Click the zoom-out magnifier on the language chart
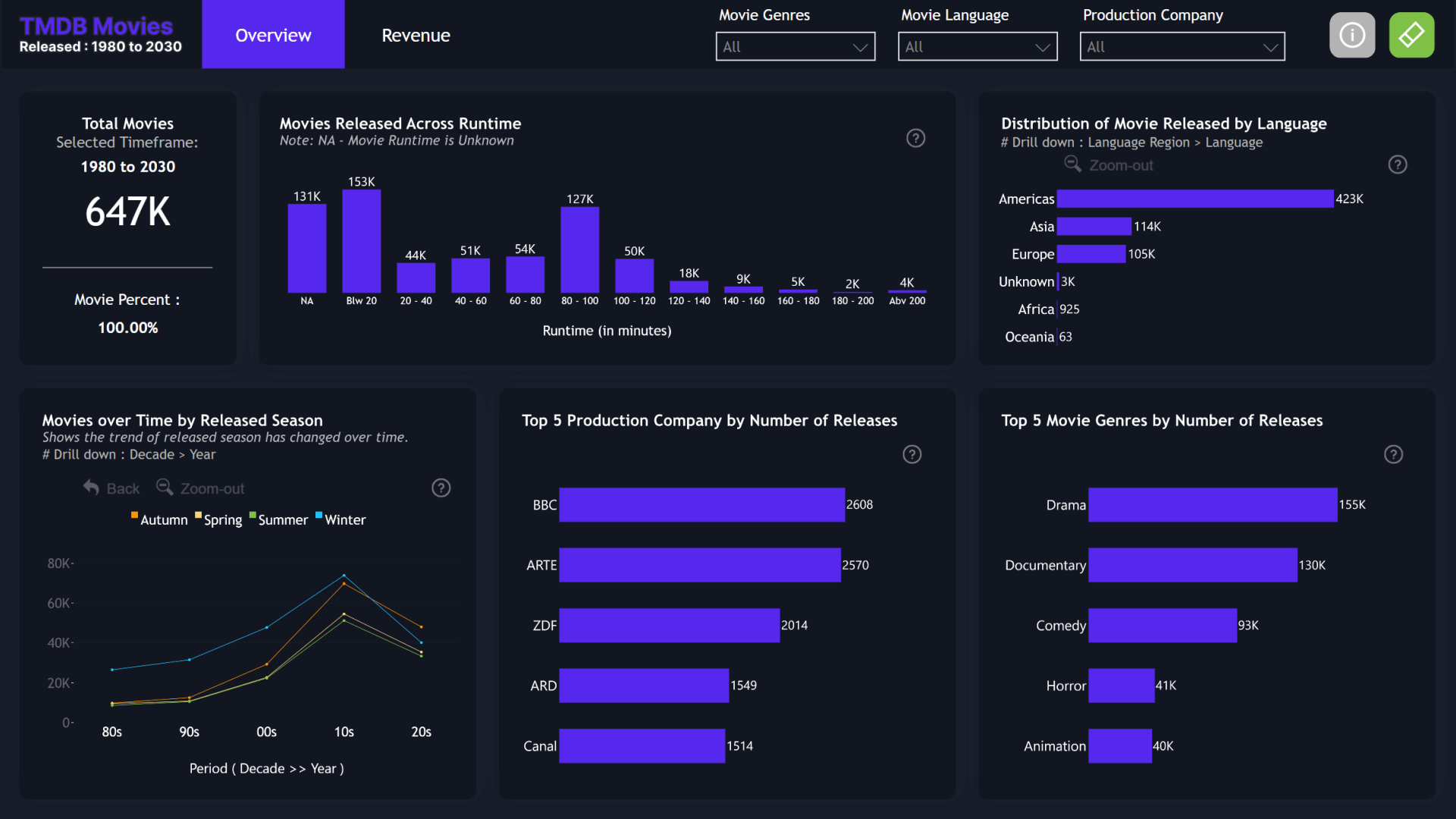Screen dimensions: 1456x819 [1072, 164]
